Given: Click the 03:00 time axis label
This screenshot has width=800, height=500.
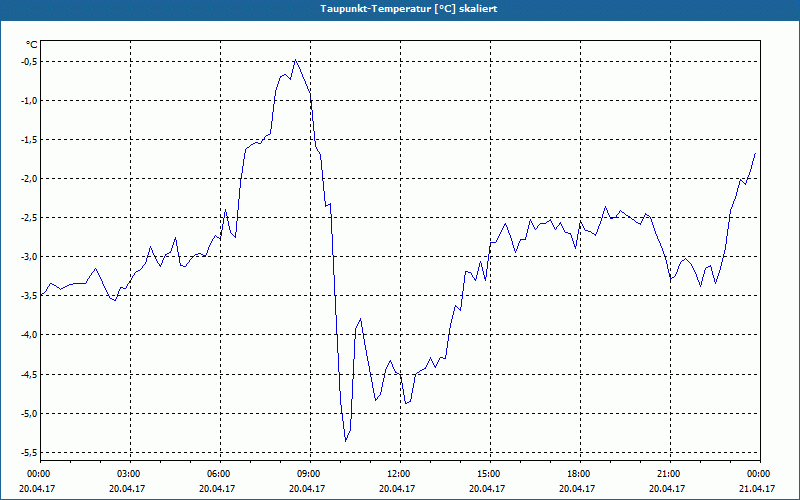Looking at the screenshot, I should point(131,474).
